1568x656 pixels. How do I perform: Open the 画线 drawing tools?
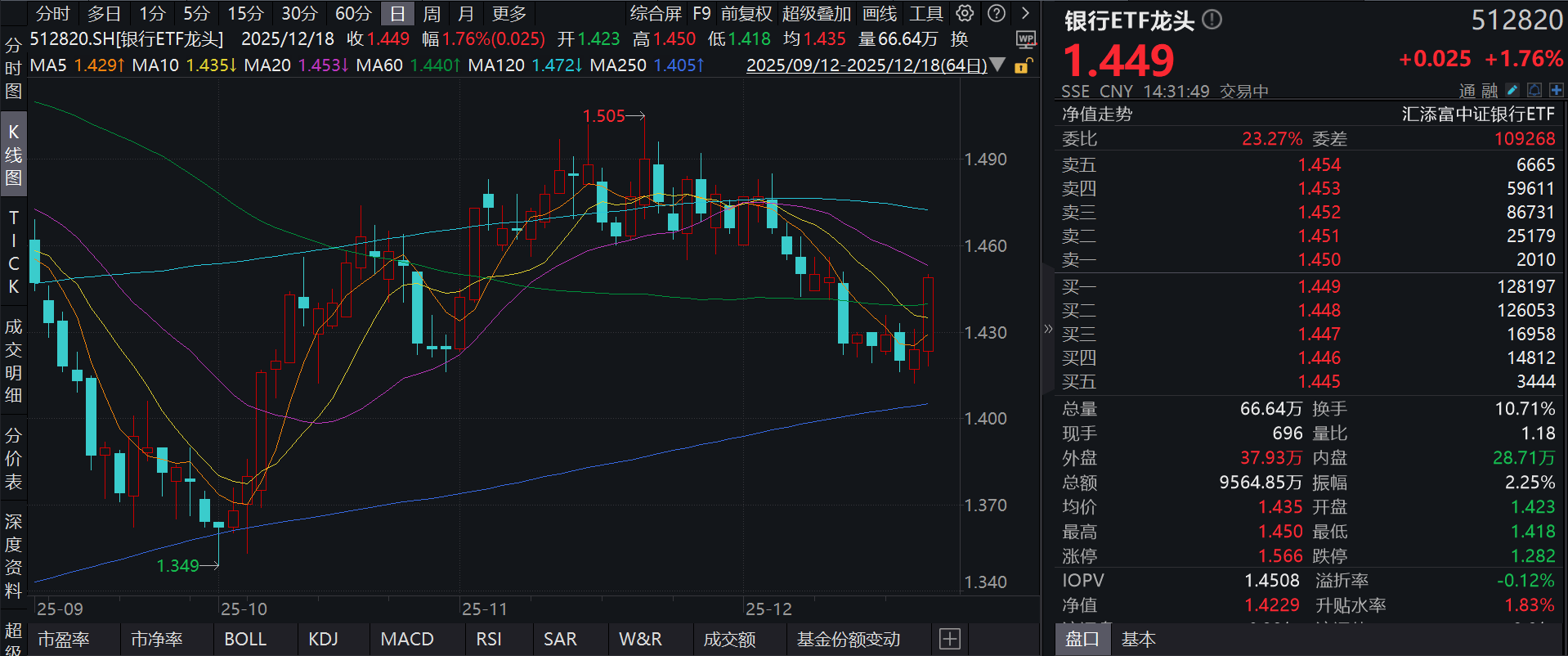(x=880, y=14)
